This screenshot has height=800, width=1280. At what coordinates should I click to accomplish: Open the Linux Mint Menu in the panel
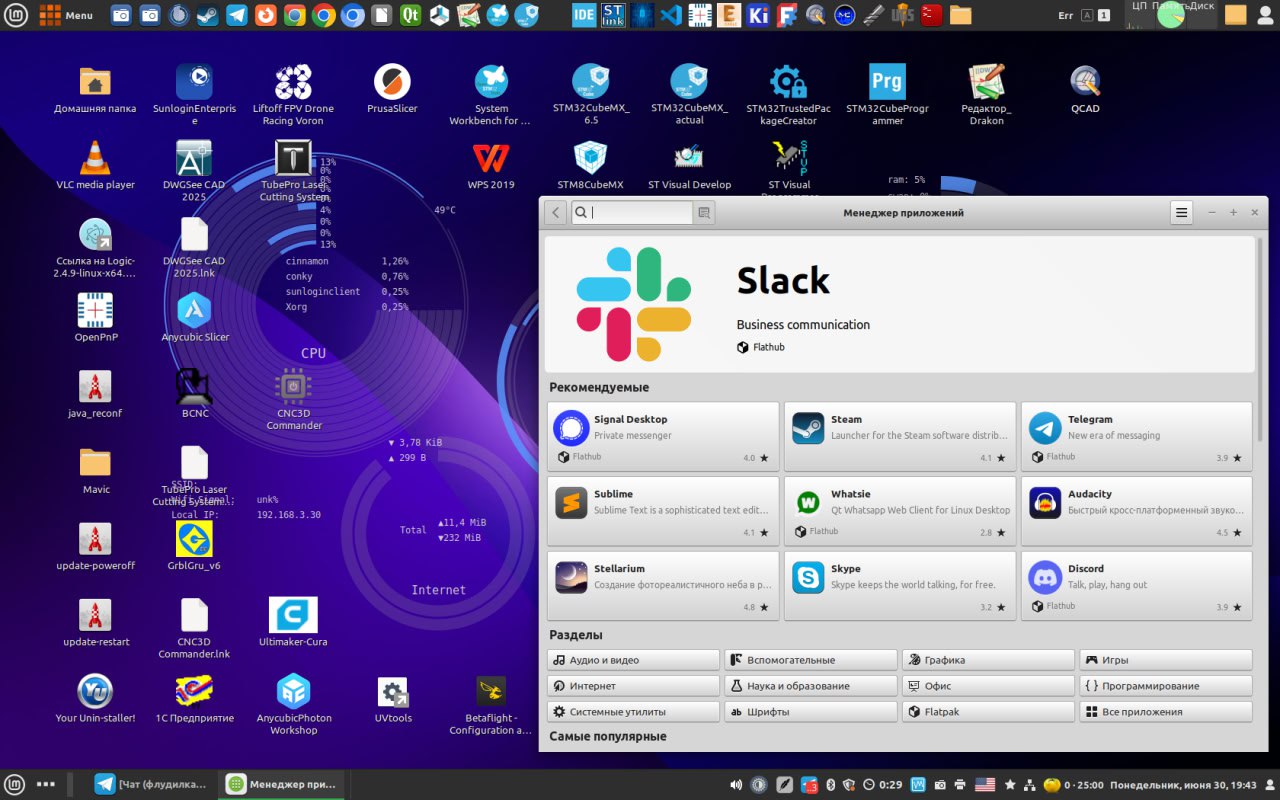[15, 784]
